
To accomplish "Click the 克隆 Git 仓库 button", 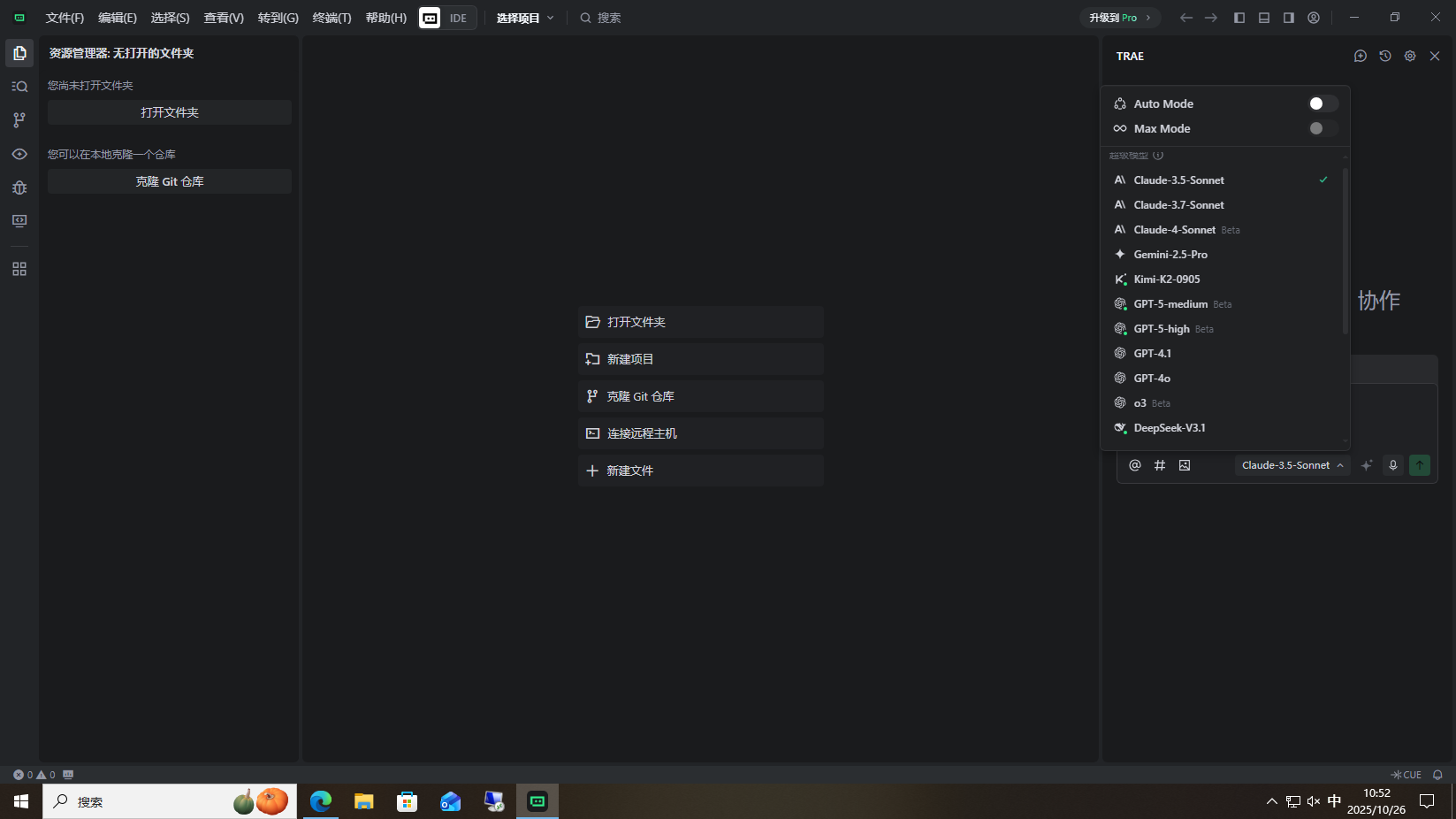I will (x=169, y=181).
